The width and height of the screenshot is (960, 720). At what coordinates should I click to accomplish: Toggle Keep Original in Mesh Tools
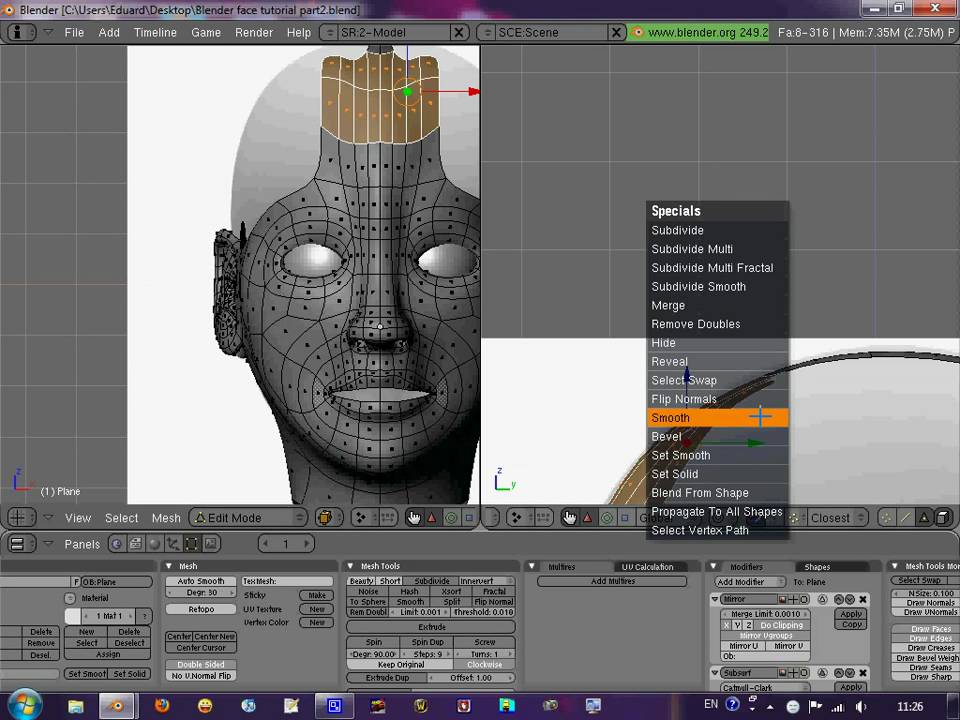(400, 664)
